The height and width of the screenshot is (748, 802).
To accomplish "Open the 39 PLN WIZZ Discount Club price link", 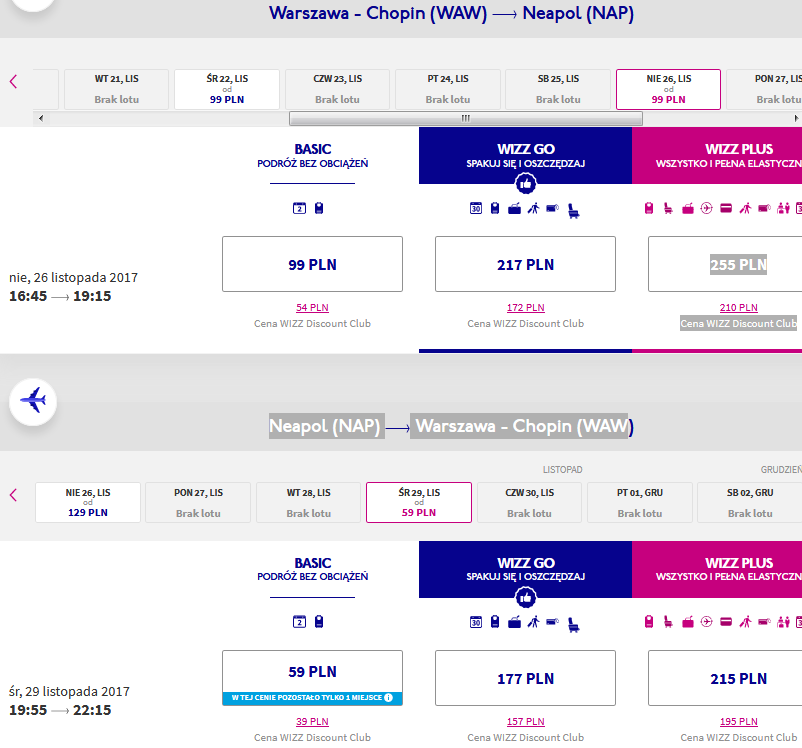I will point(313,721).
